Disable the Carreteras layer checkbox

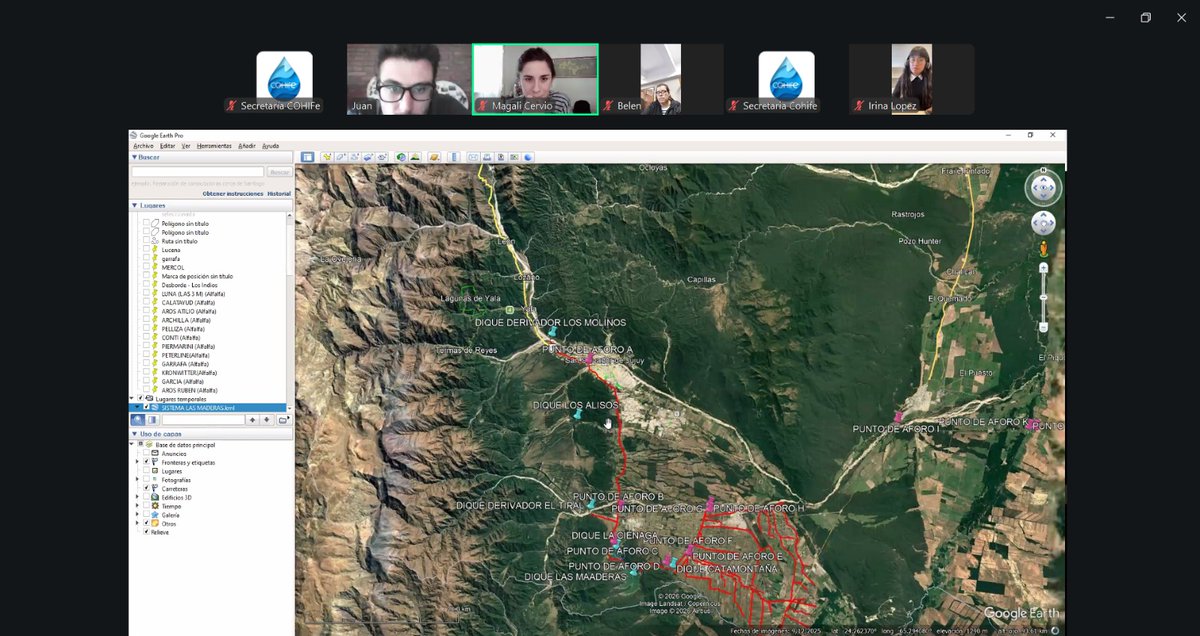(146, 487)
